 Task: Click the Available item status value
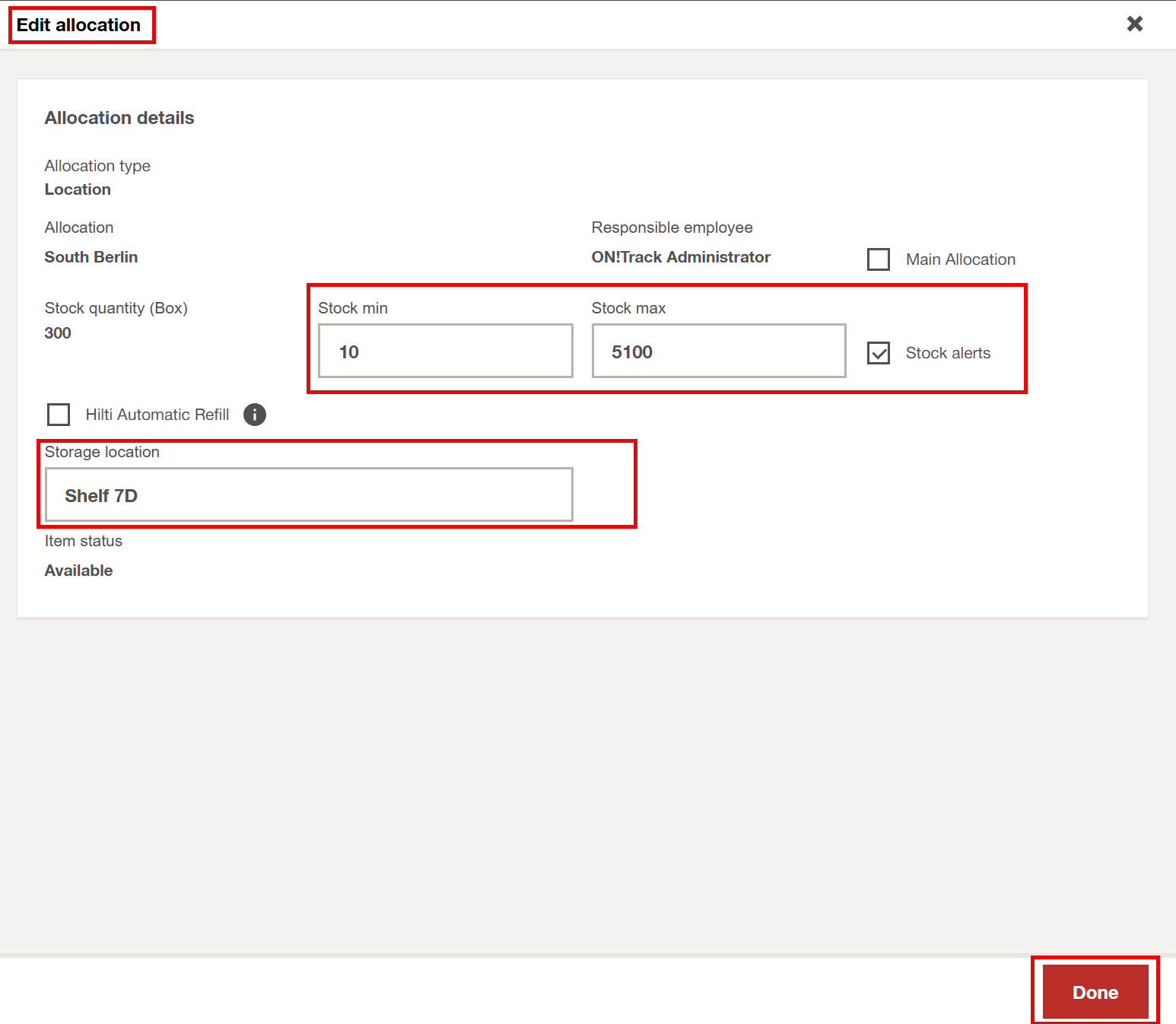tap(78, 571)
